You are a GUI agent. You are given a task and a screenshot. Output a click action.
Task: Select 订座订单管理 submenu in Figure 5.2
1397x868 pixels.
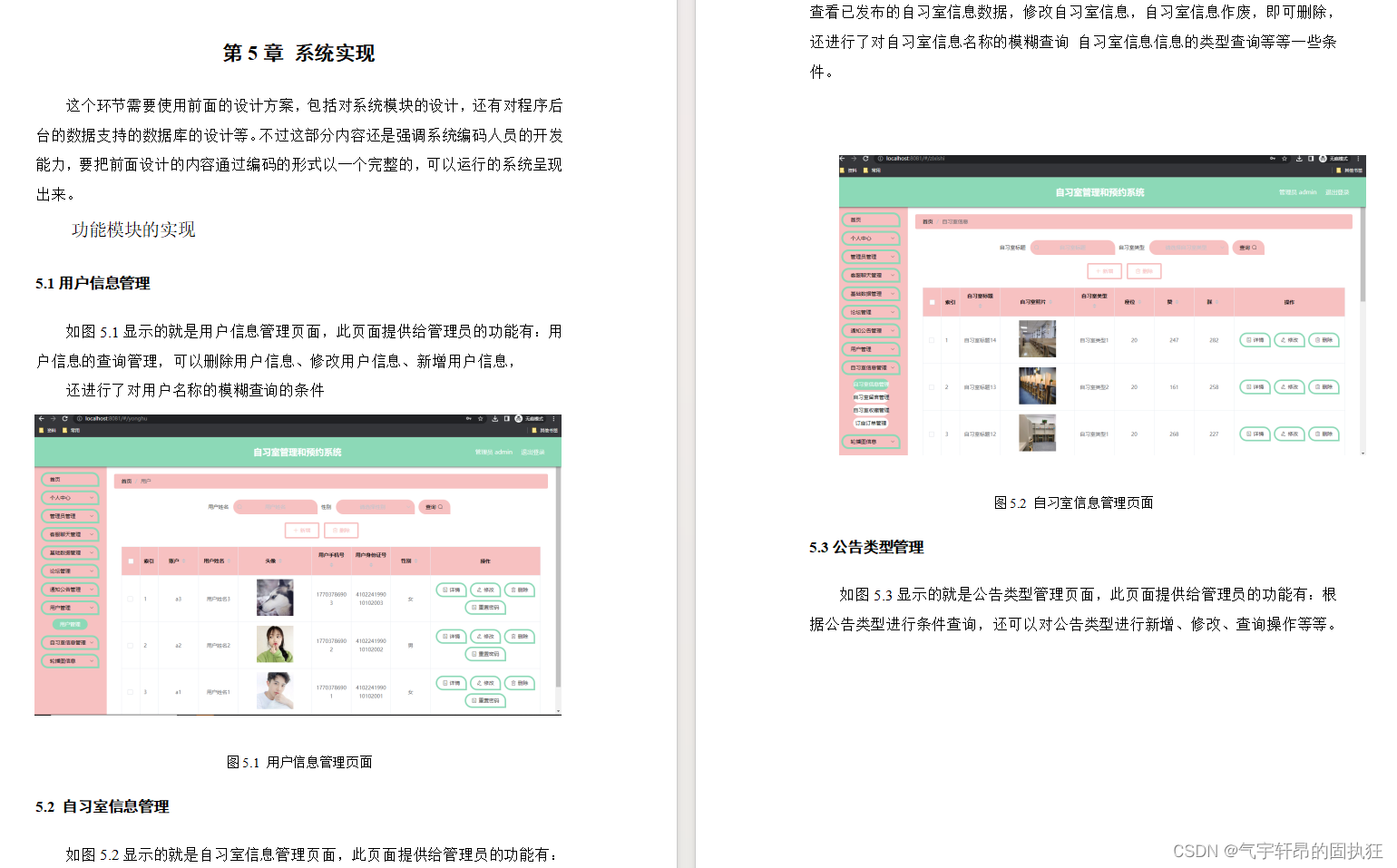(871, 423)
